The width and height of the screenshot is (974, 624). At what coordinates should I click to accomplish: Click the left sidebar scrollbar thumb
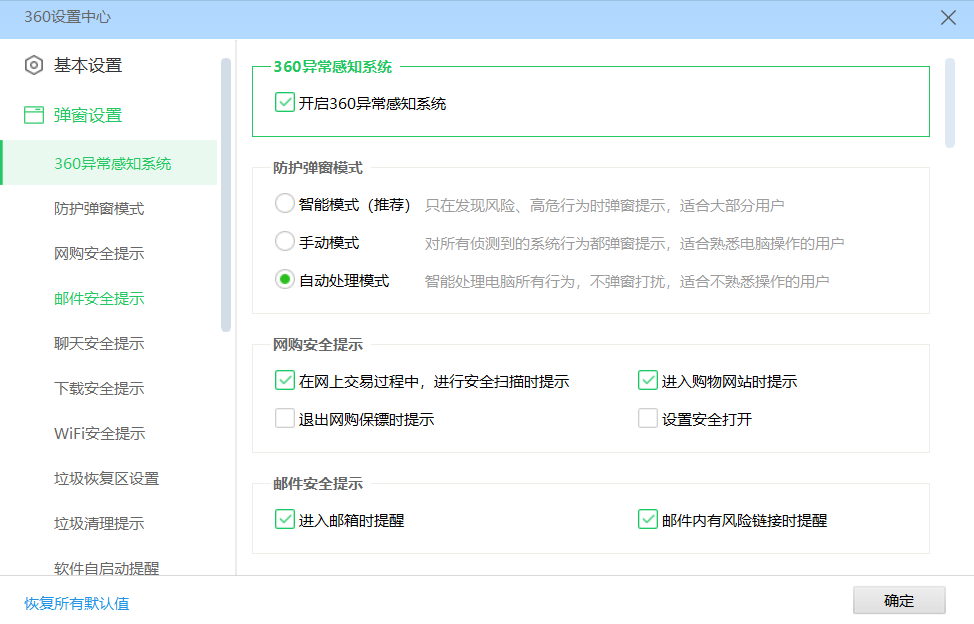click(x=225, y=195)
